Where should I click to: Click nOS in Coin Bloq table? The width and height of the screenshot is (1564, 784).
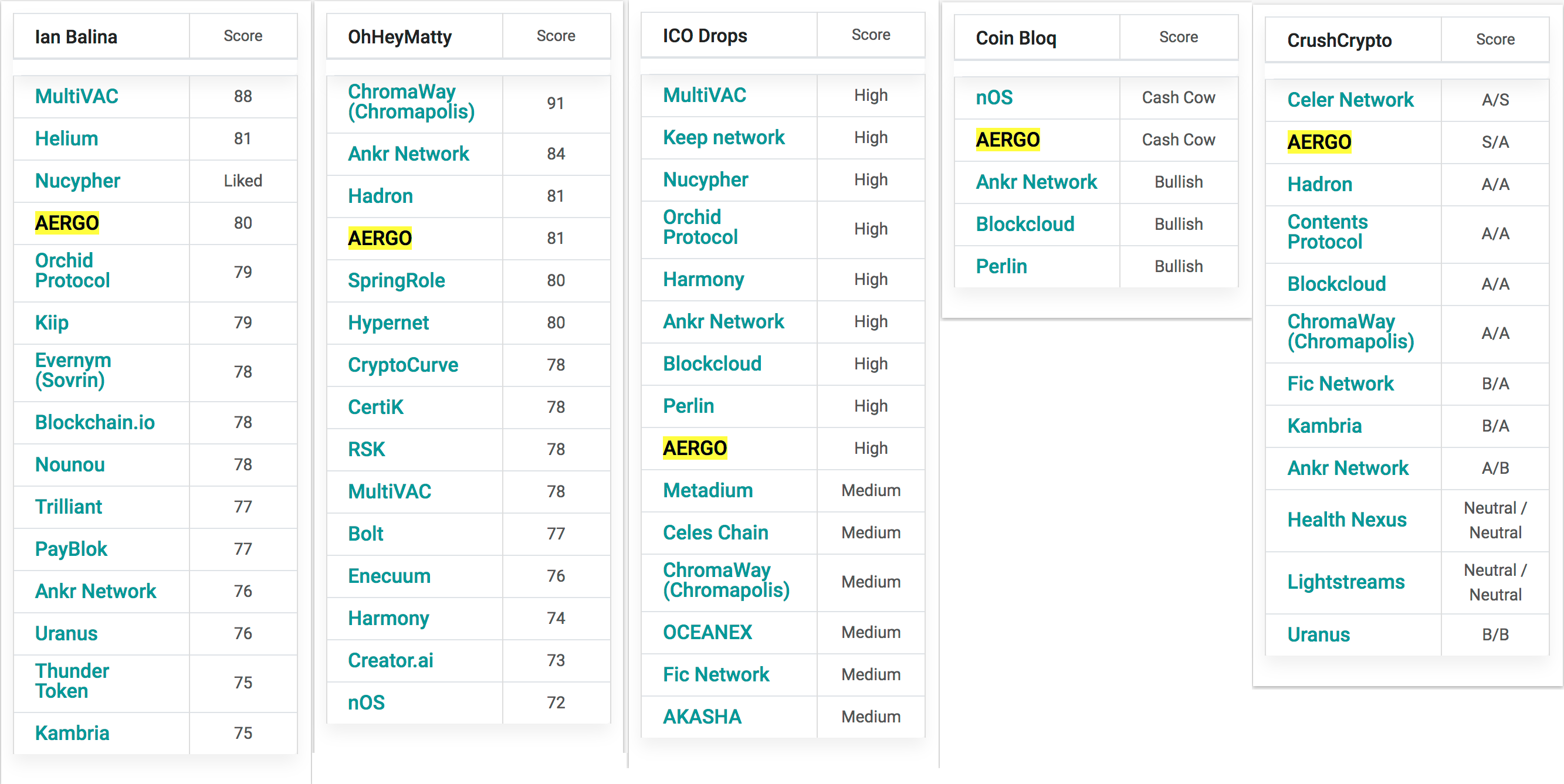994,97
